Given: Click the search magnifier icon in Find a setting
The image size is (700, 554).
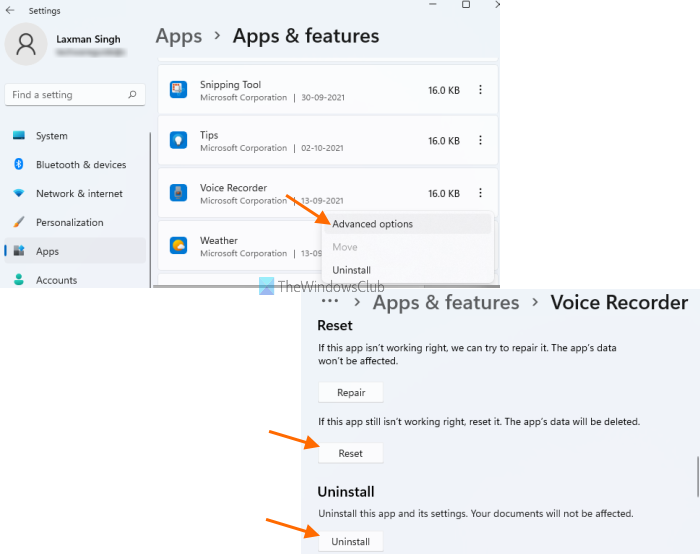Looking at the screenshot, I should click(x=132, y=95).
